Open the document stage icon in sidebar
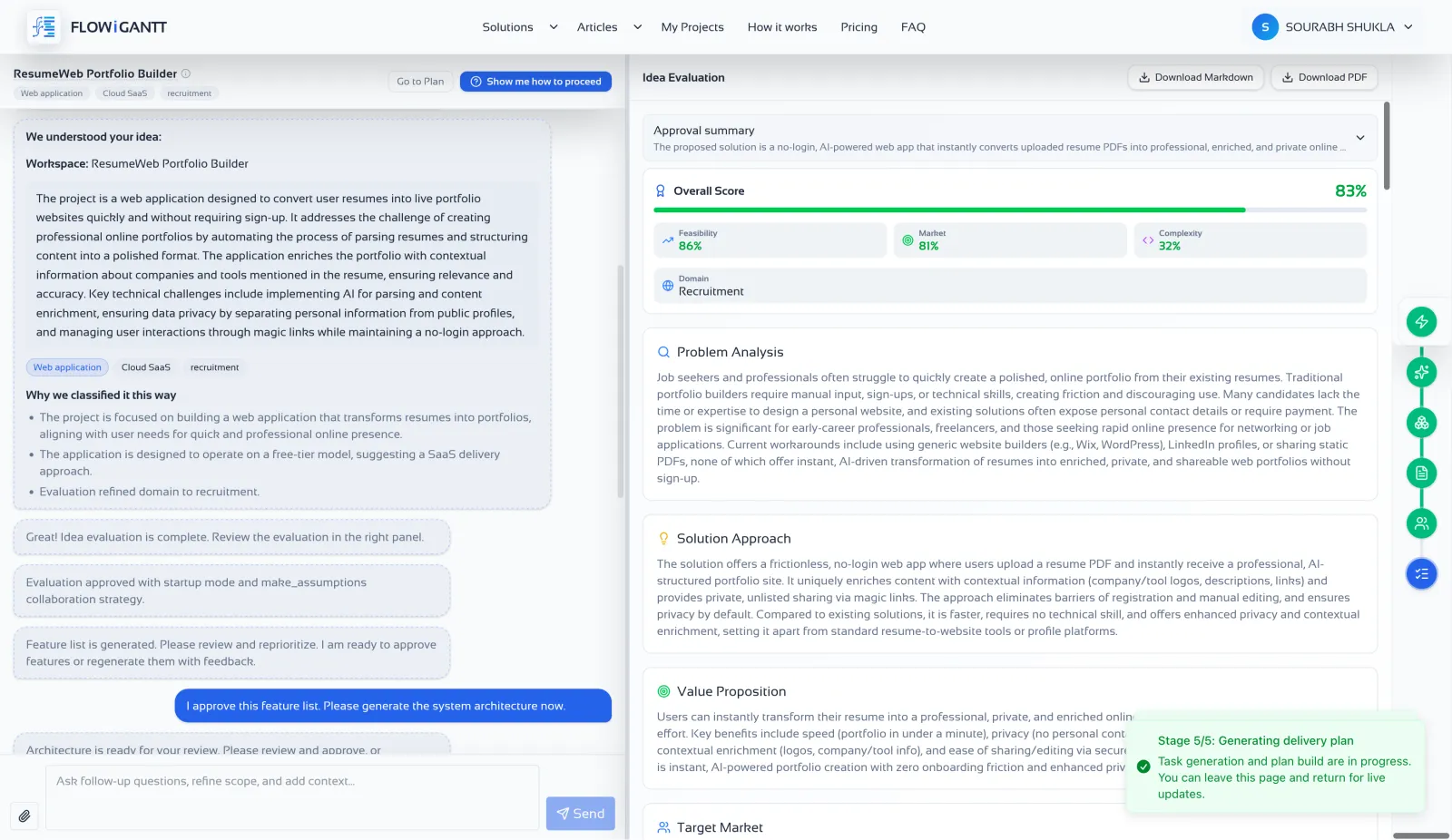This screenshot has height=840, width=1452. 1421,473
